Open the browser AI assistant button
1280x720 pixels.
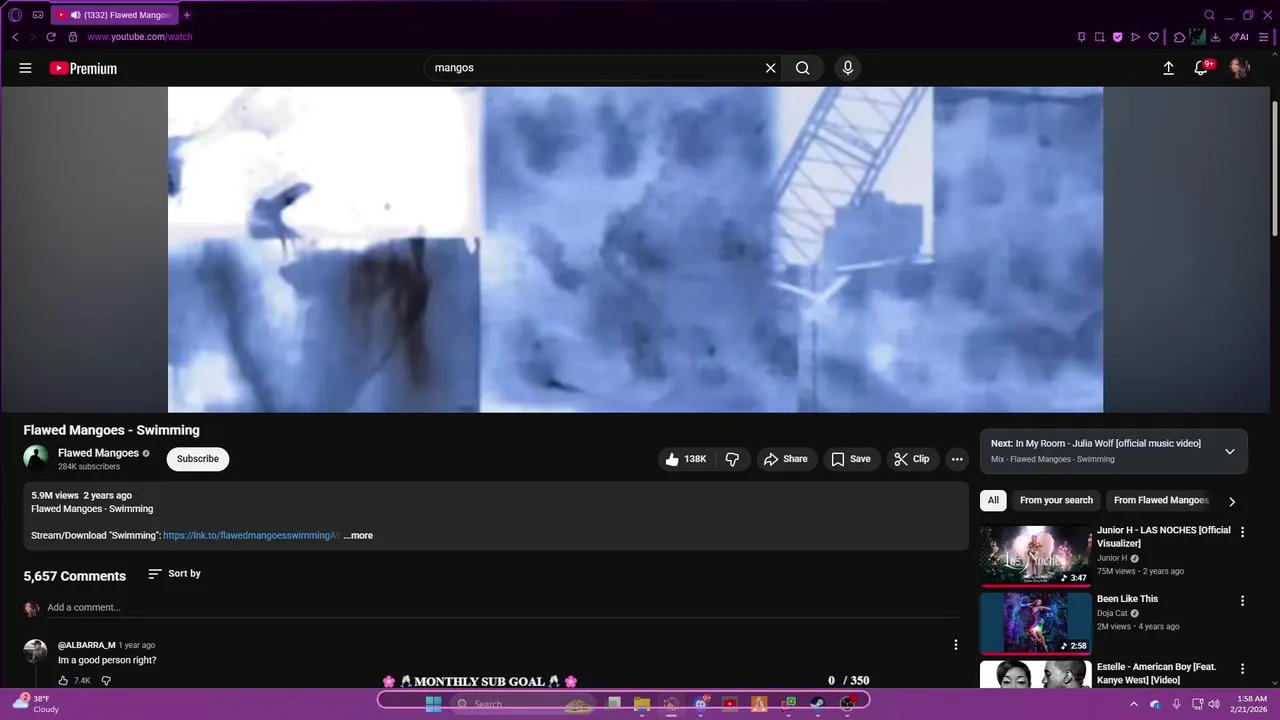1239,37
